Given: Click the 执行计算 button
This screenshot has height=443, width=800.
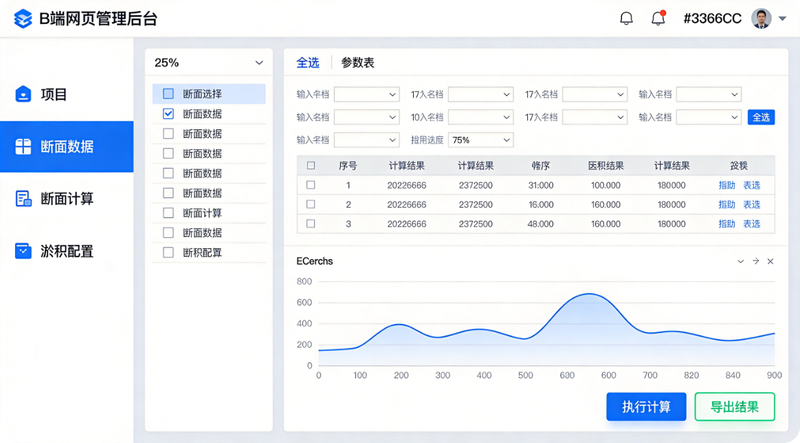Looking at the screenshot, I should coord(646,407).
